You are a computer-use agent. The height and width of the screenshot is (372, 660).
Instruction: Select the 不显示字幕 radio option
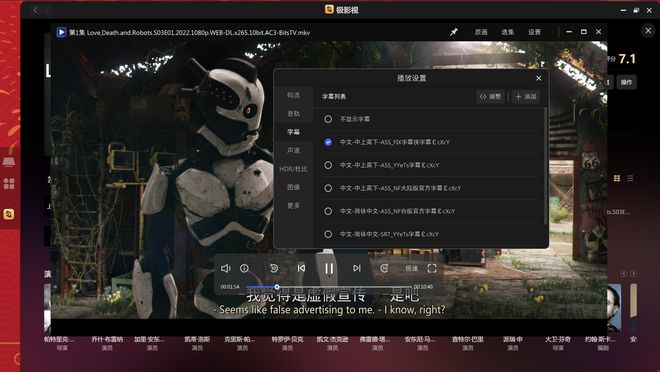(328, 120)
